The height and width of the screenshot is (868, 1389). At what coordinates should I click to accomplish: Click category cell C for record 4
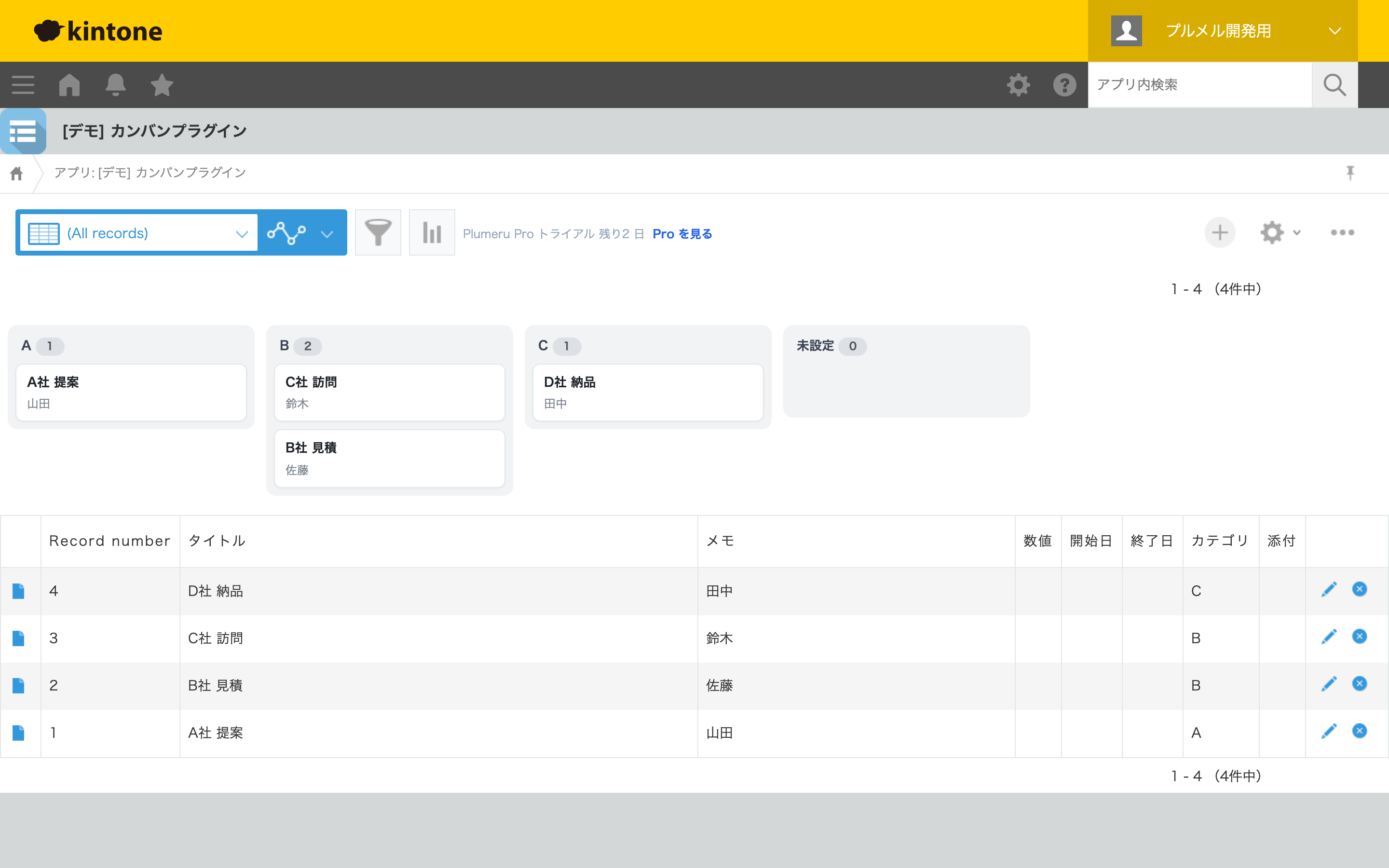pyautogui.click(x=1221, y=591)
